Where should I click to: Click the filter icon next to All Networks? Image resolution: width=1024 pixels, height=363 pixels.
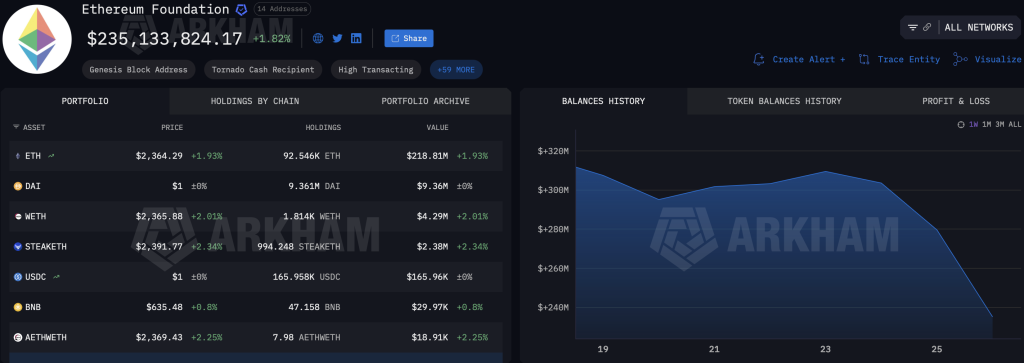913,27
